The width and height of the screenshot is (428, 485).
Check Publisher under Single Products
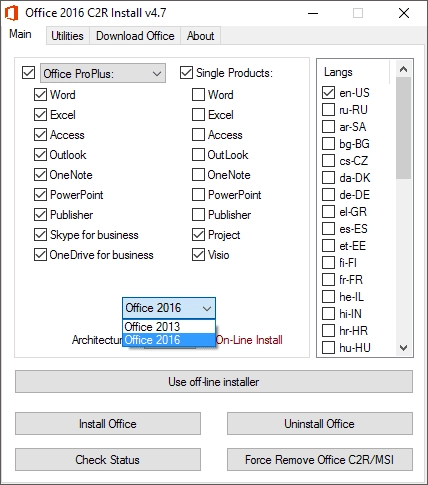[198, 215]
